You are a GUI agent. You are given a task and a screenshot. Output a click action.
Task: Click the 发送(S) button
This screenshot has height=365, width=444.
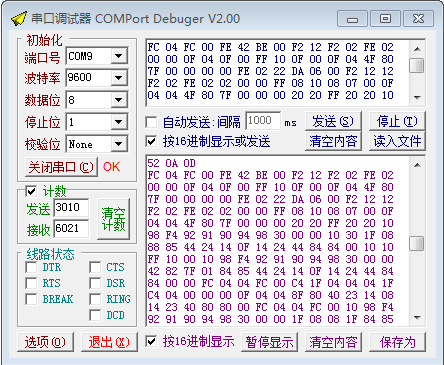tap(333, 121)
